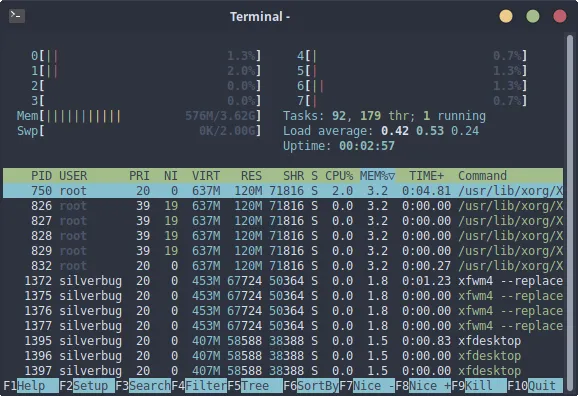
Task: Click F8 Nice + to raise niceness
Action: [x=423, y=386]
